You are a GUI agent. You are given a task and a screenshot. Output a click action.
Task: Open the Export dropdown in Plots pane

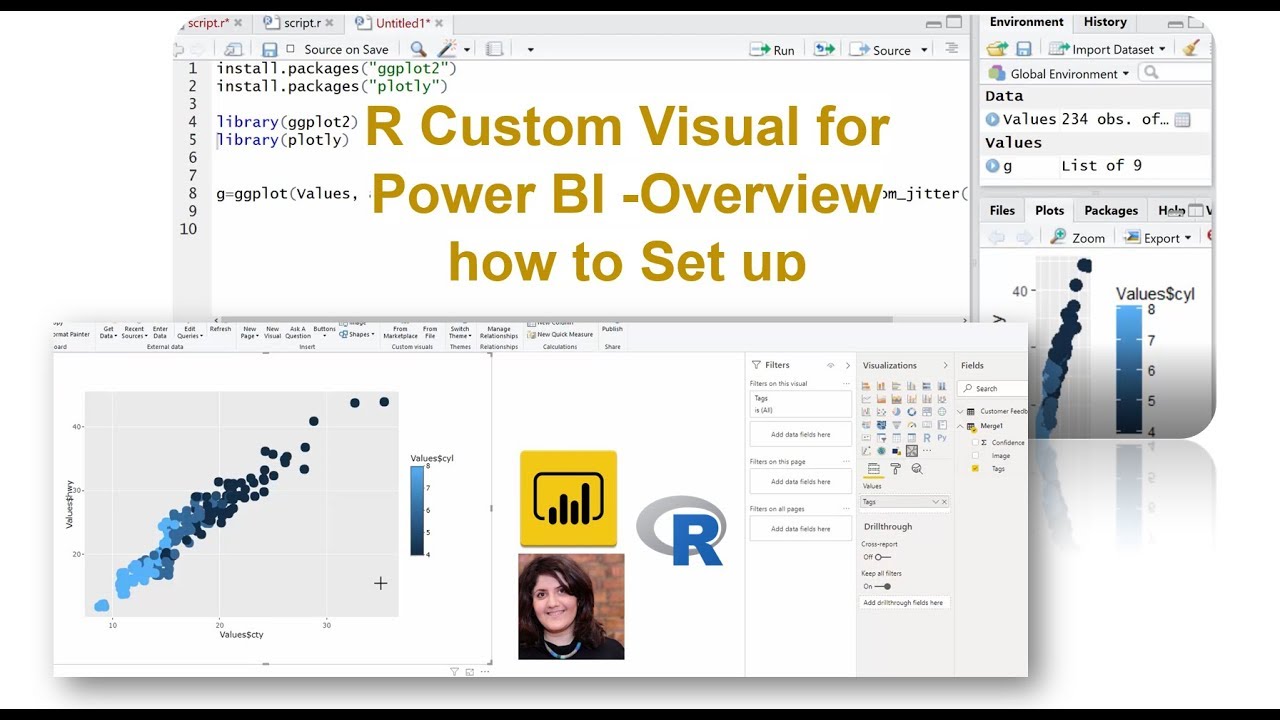[1159, 238]
